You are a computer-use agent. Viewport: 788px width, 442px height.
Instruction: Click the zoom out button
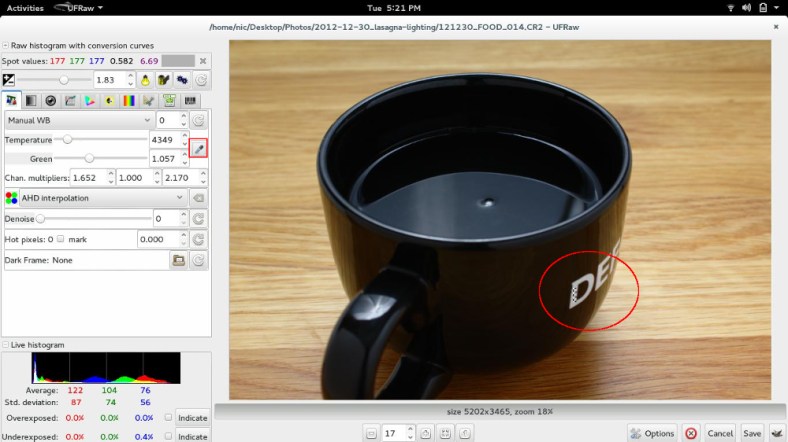click(x=371, y=433)
